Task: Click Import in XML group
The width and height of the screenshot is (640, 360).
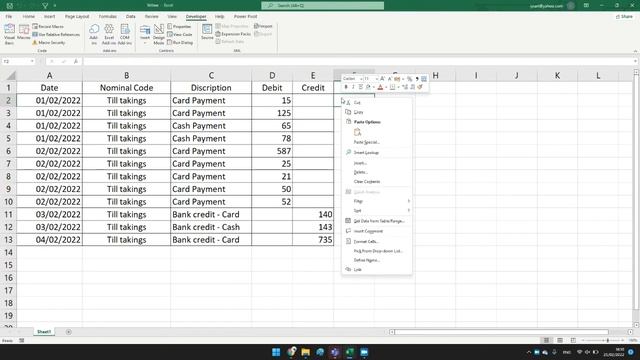Action: (263, 26)
